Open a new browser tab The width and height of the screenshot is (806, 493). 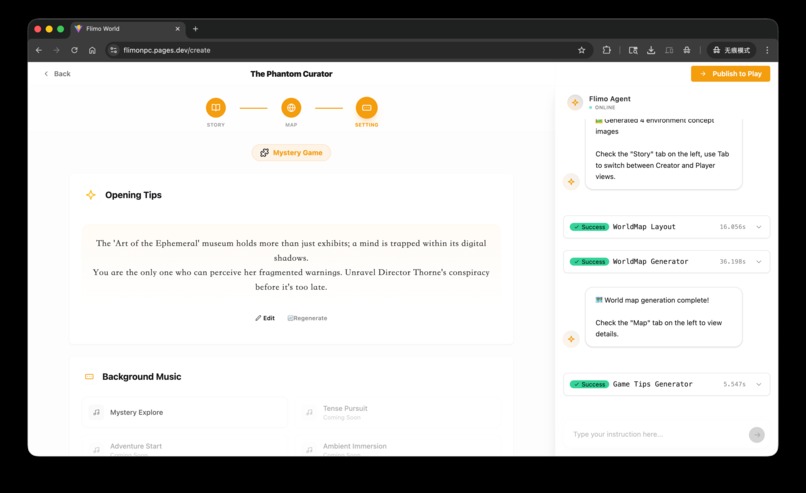click(195, 29)
